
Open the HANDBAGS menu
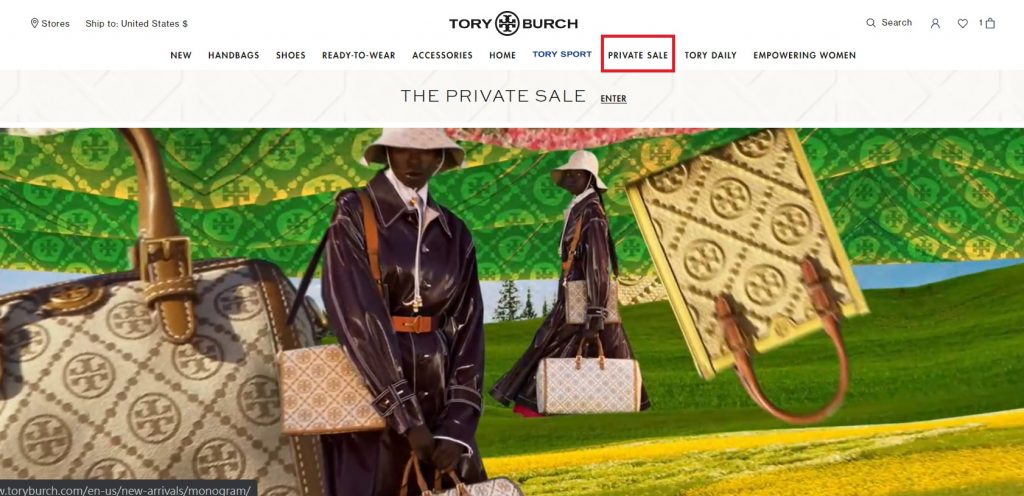pyautogui.click(x=234, y=55)
